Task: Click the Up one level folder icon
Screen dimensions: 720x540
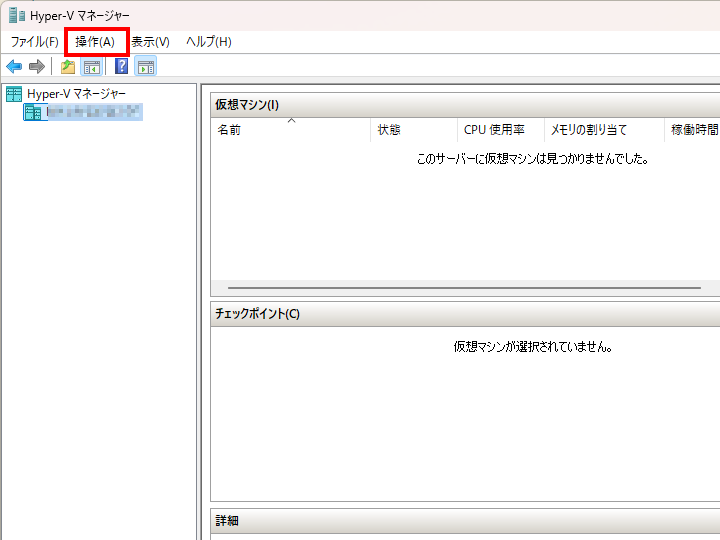Action: pos(68,67)
